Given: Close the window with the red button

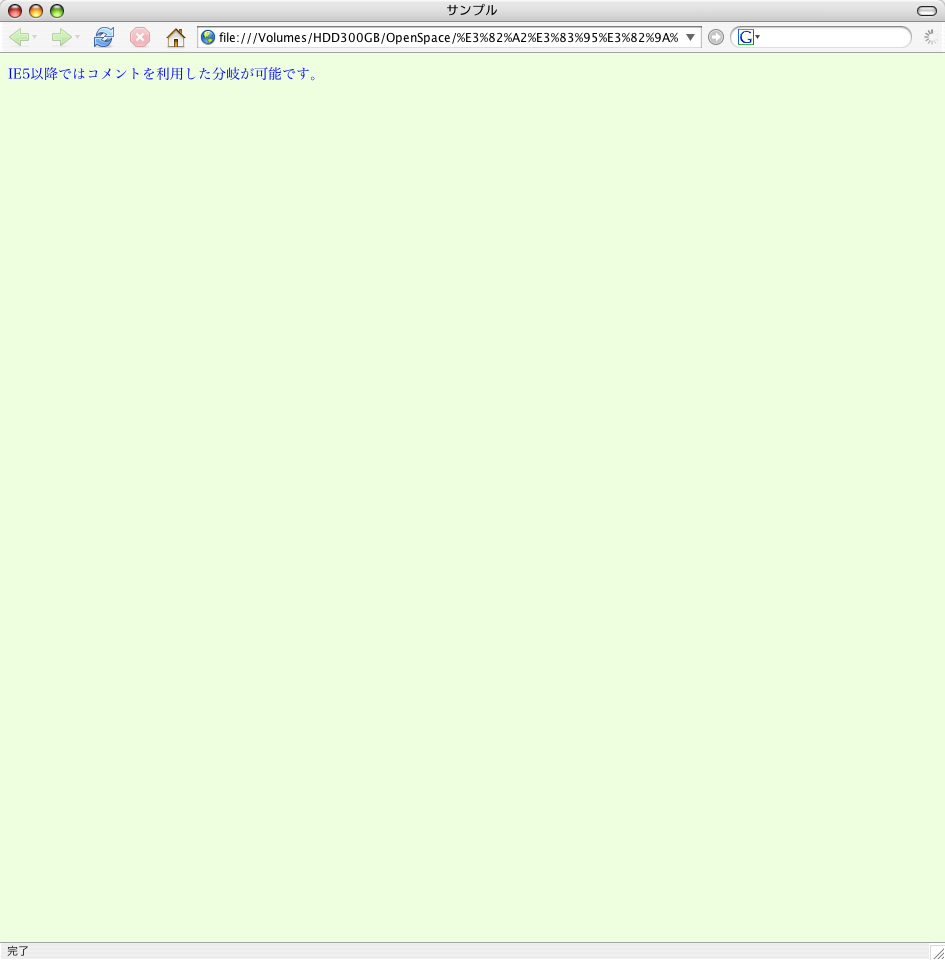Looking at the screenshot, I should tap(15, 10).
